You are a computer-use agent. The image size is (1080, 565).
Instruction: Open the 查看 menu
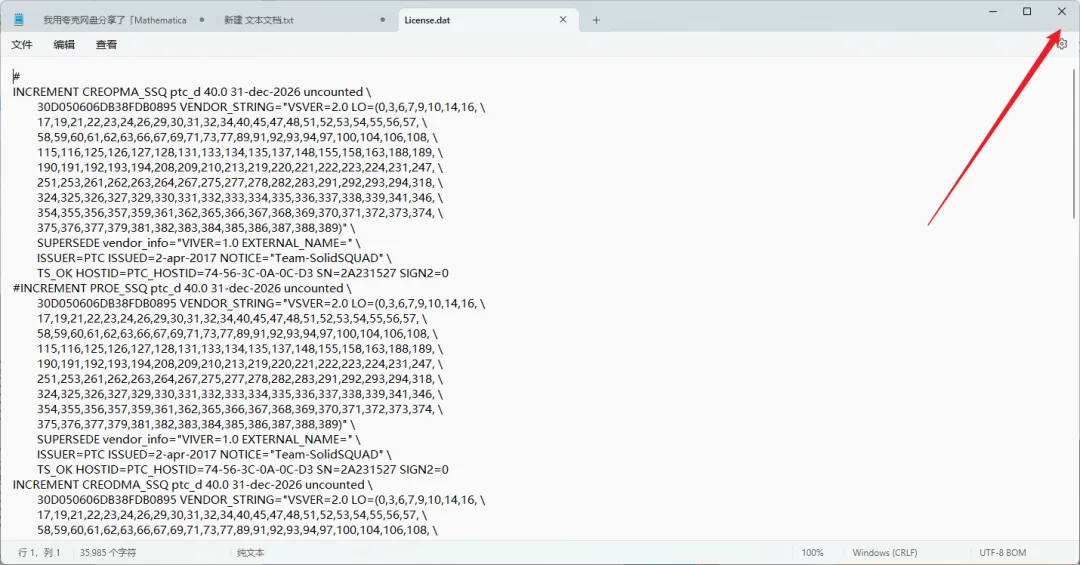[106, 45]
